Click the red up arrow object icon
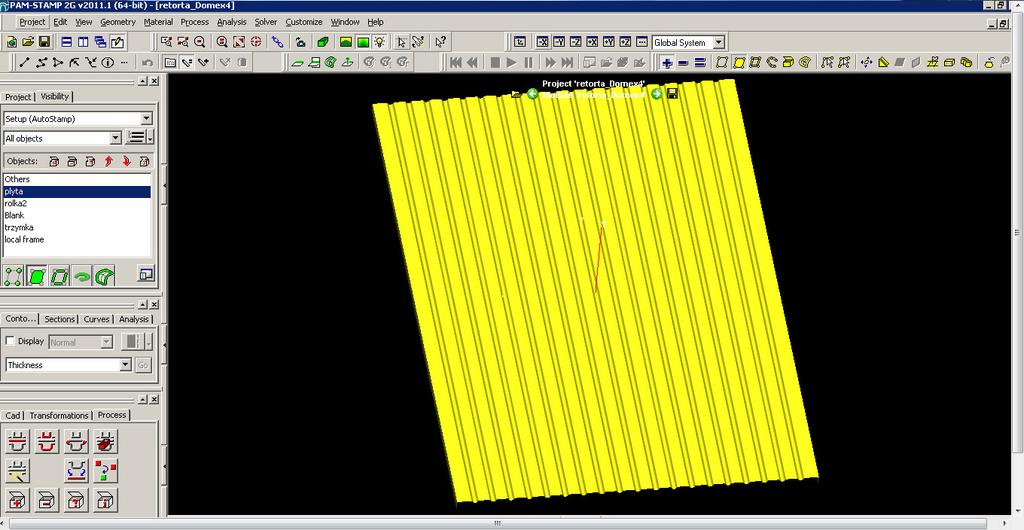Screen dimensions: 1024x530 [108, 161]
